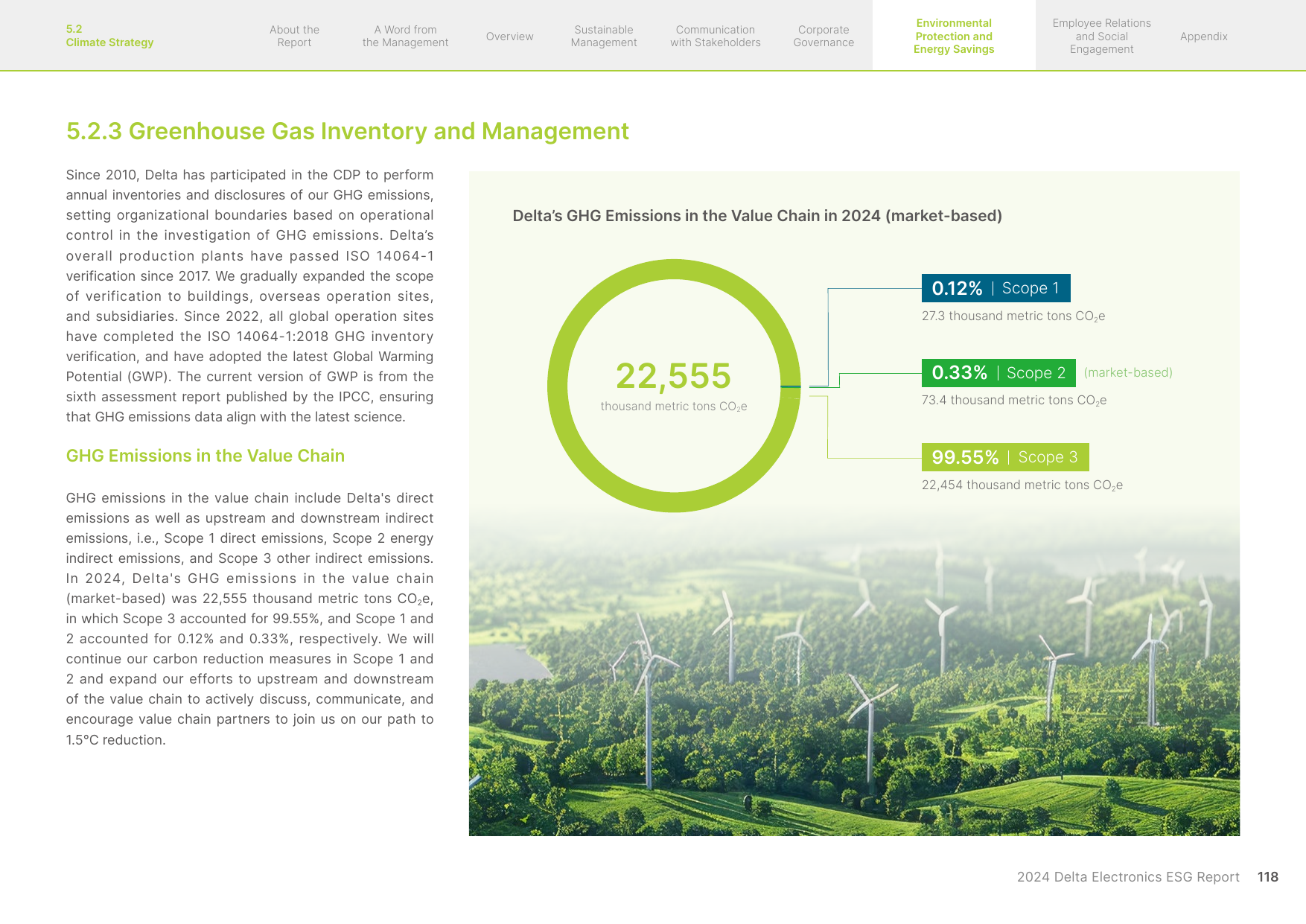1306x924 pixels.
Task: Select the 0.33% Scope 2 label
Action: point(998,373)
